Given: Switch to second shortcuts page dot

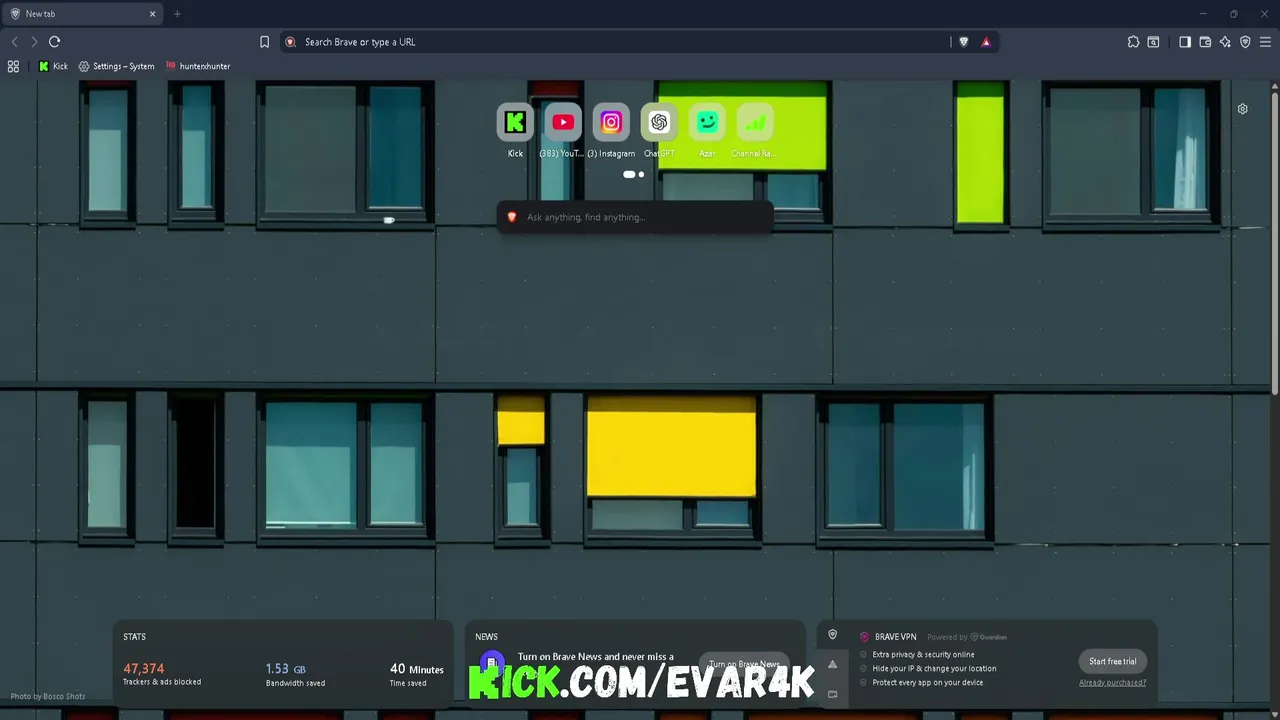Looking at the screenshot, I should (x=641, y=174).
